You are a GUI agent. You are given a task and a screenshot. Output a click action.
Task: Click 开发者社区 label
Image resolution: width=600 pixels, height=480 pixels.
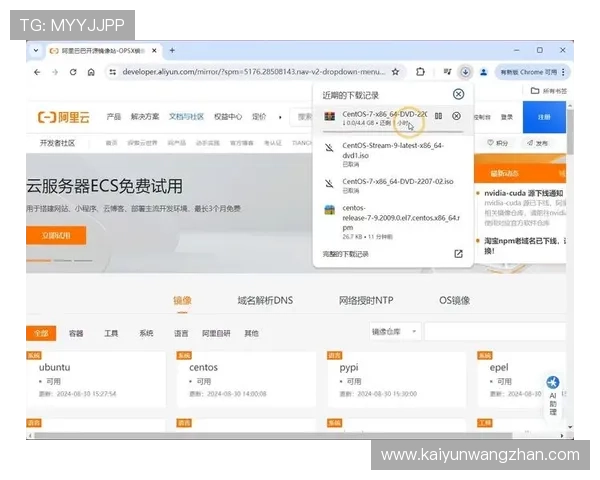(x=57, y=143)
